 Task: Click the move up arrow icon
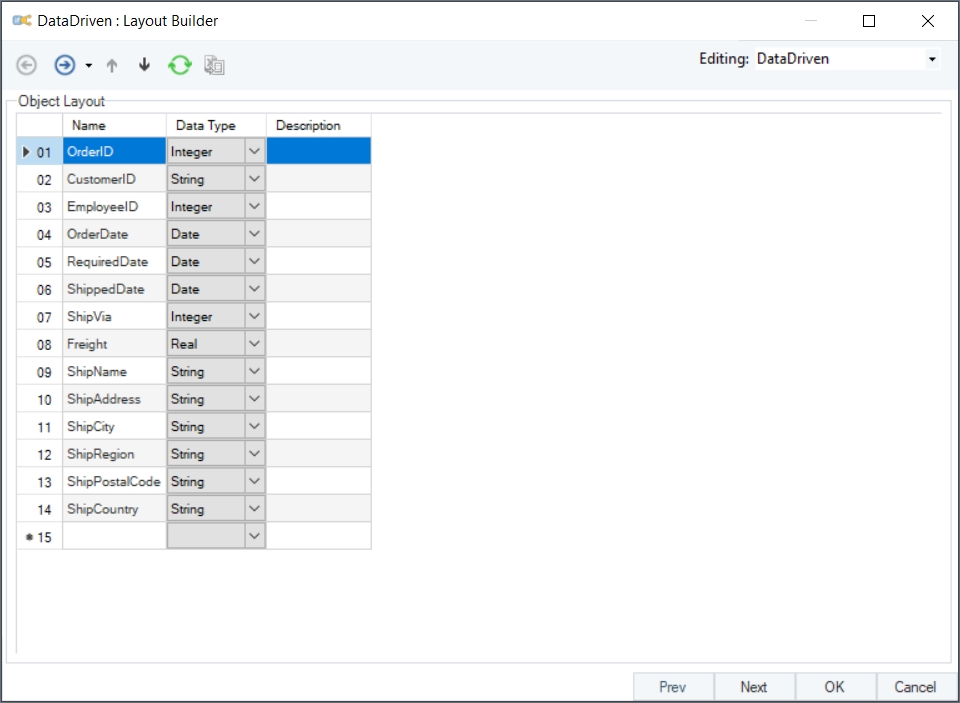(x=112, y=65)
